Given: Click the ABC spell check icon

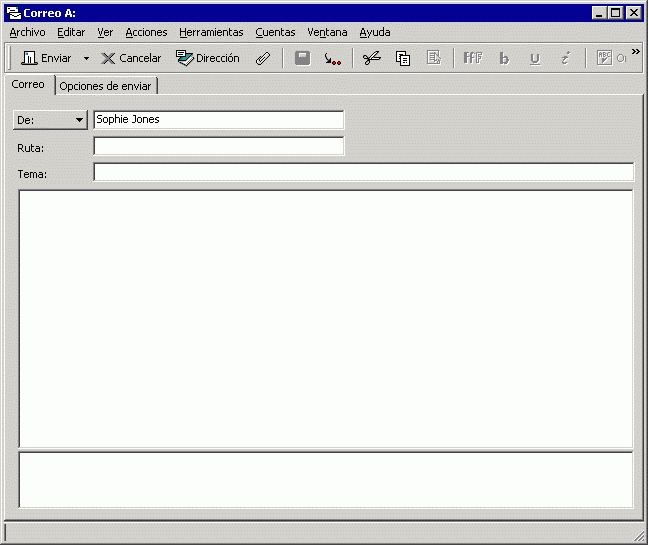Looking at the screenshot, I should tap(605, 58).
